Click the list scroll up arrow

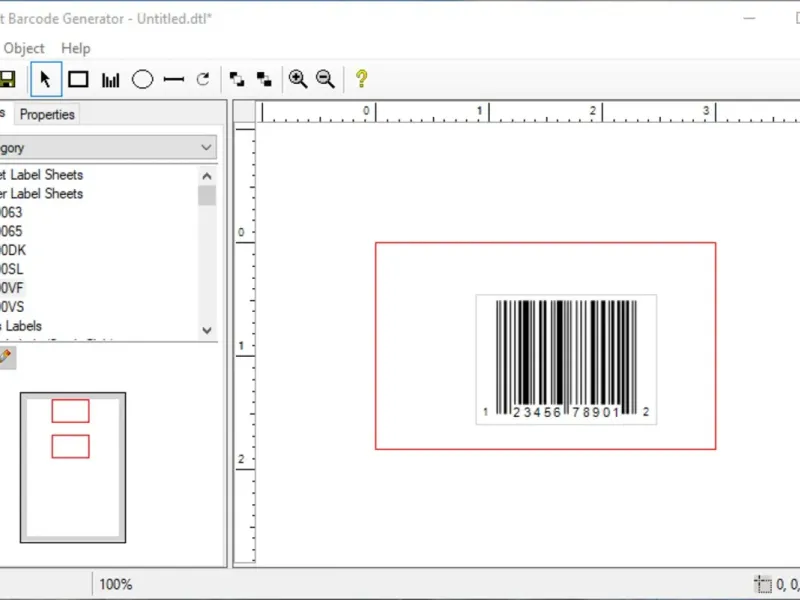207,177
